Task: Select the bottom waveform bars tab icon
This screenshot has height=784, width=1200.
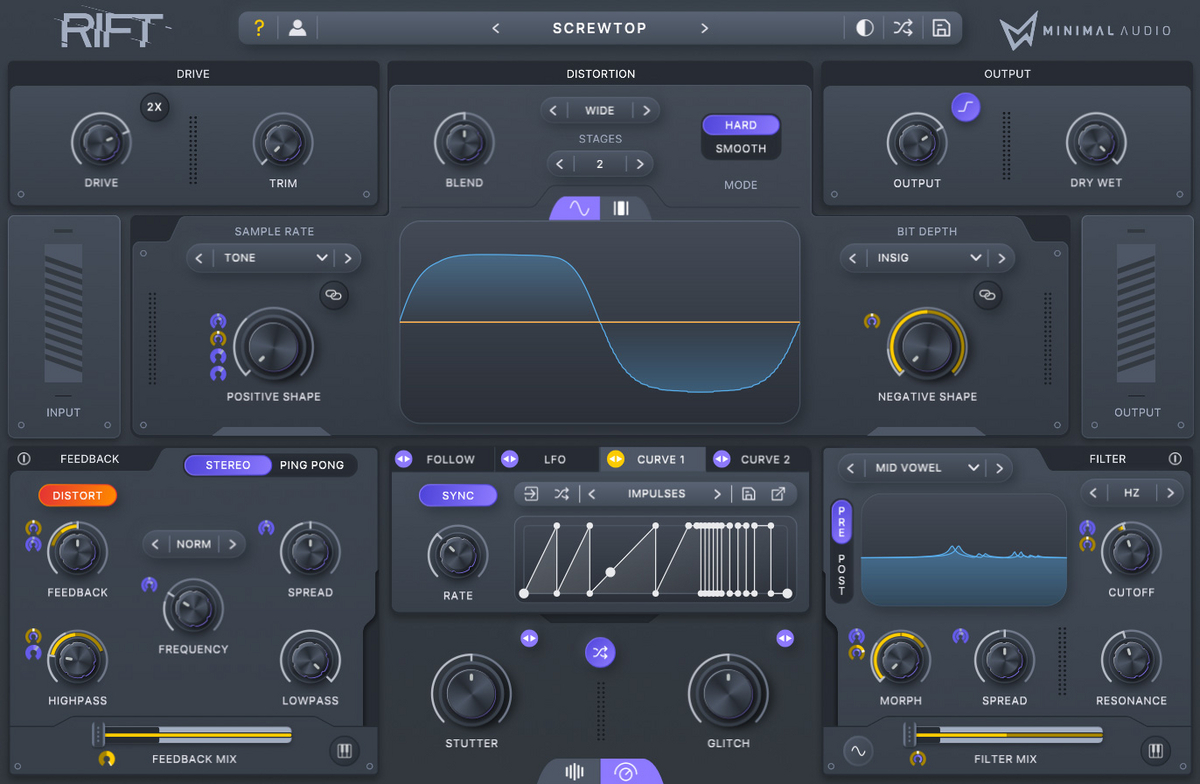Action: (x=574, y=771)
